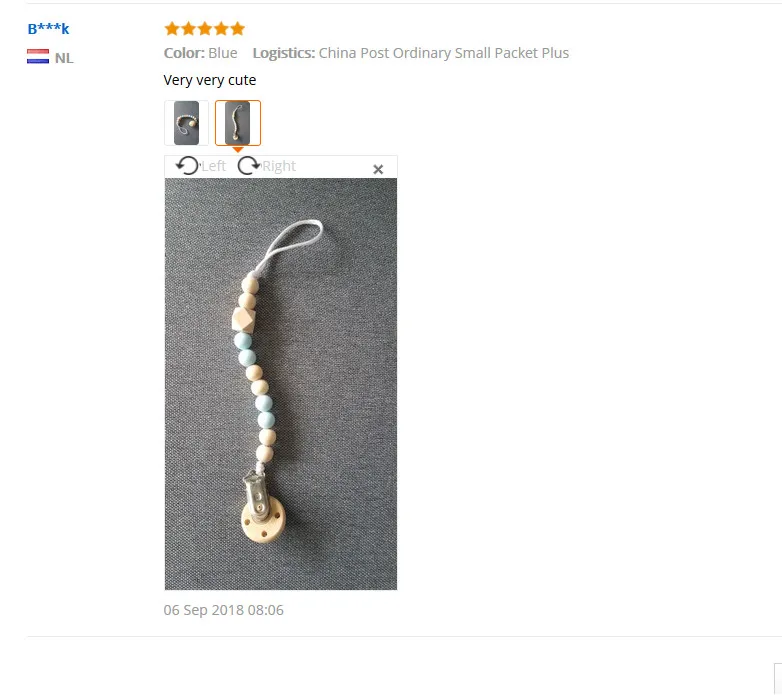
Task: Click the first orange rating star
Action: (x=172, y=28)
